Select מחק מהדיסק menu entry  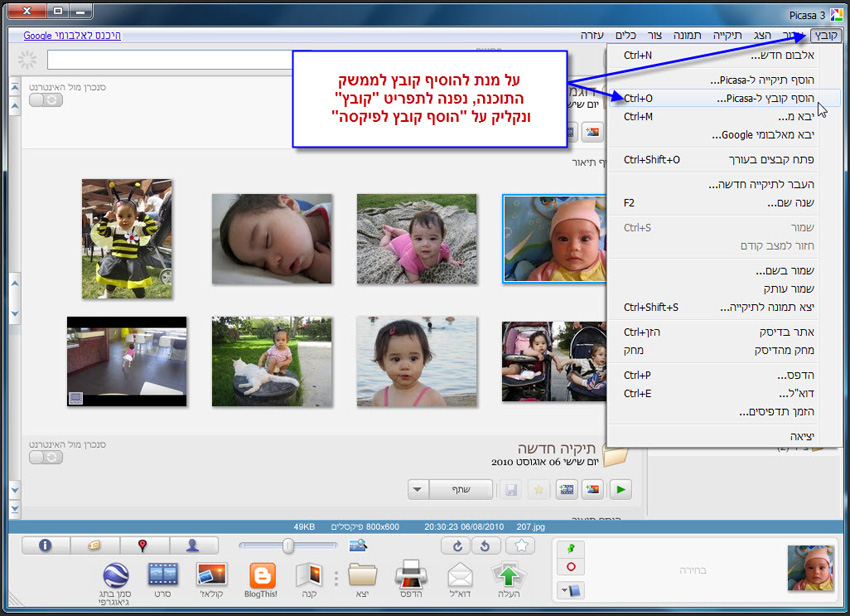(x=723, y=350)
